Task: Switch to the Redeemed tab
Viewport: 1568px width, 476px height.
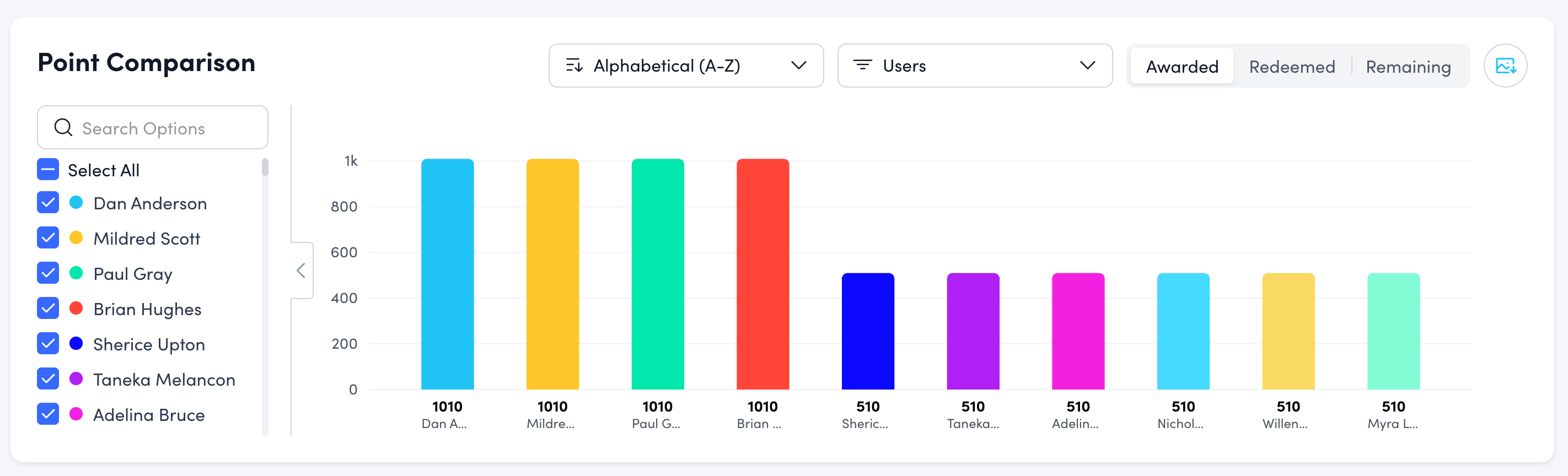Action: [1292, 66]
